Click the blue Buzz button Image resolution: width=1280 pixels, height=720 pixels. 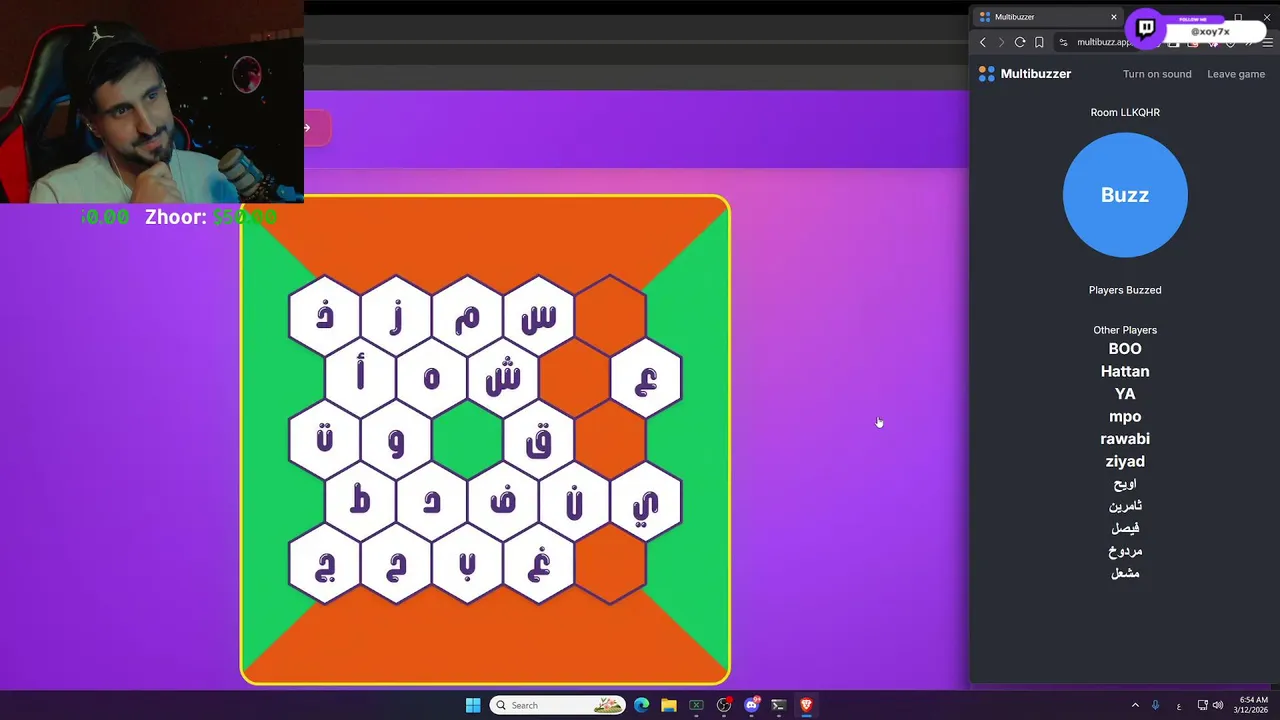point(1125,195)
